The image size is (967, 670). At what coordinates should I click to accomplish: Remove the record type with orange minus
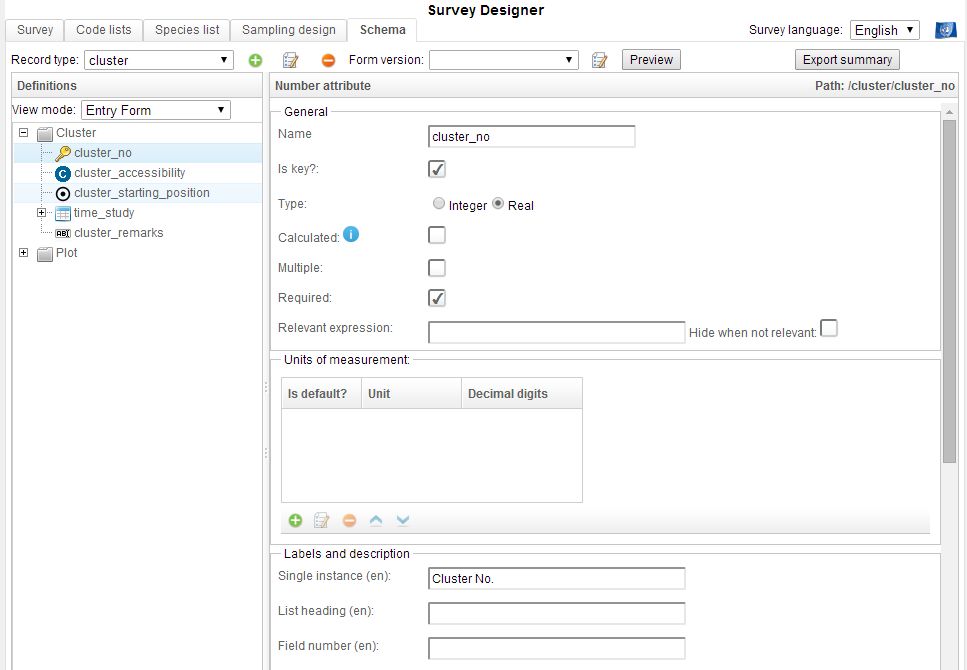[328, 60]
